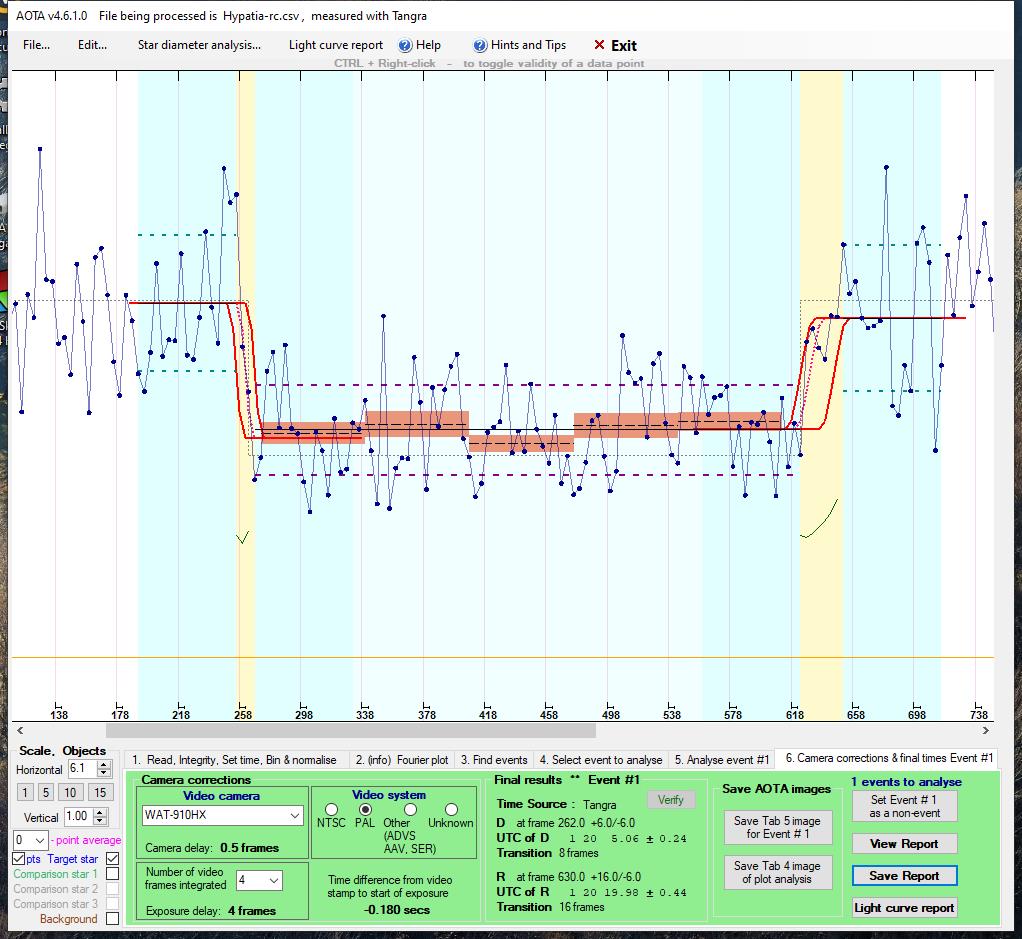Click the '-0.180 secs' time difference value
1022x939 pixels.
tap(396, 910)
